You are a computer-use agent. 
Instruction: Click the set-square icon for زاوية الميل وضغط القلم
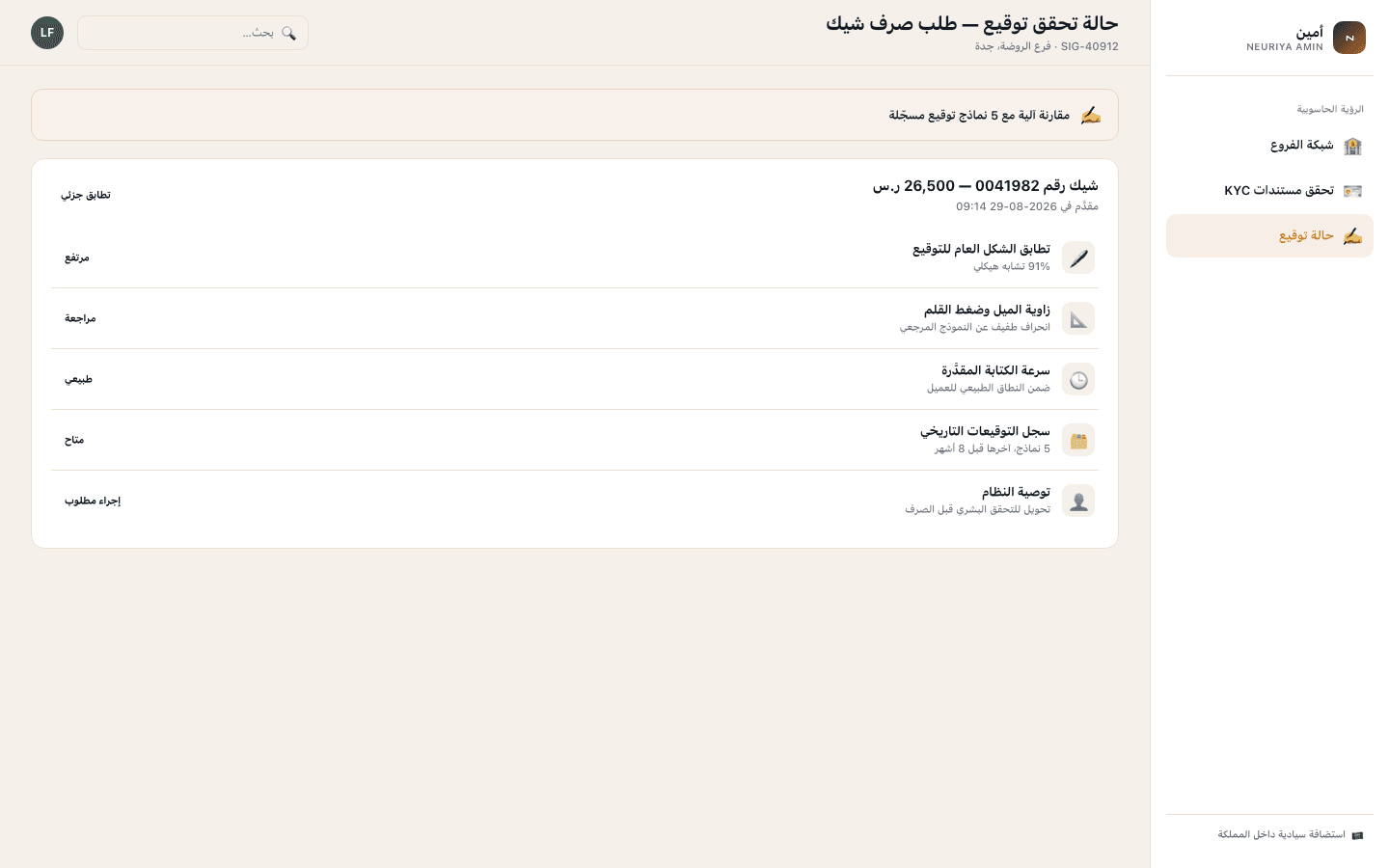(1078, 318)
